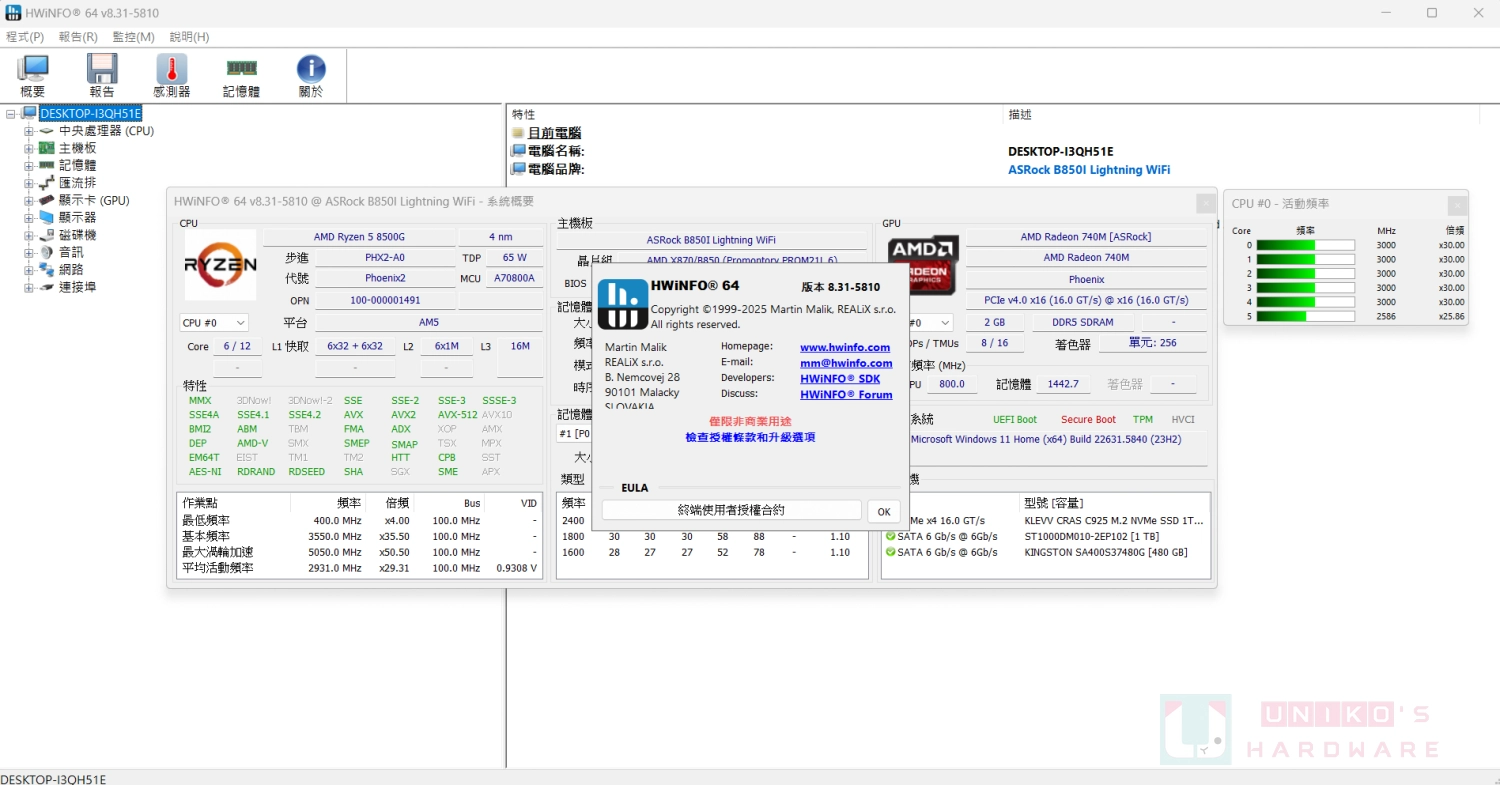Image resolution: width=1500 pixels, height=785 pixels.
Task: Click the AMD Radeon 740M [ASRock] field
Action: [x=1086, y=237]
